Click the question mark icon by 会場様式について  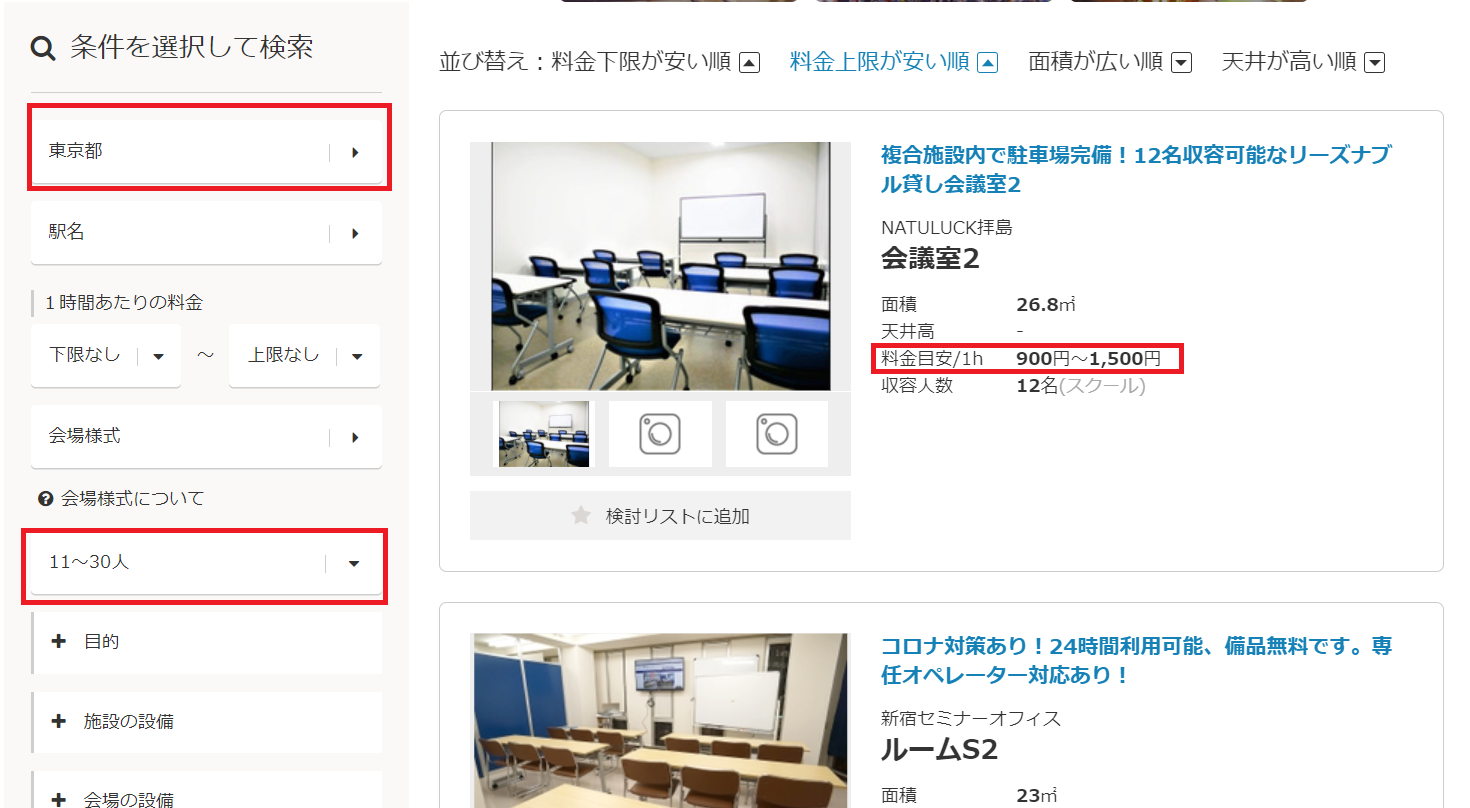coord(45,498)
